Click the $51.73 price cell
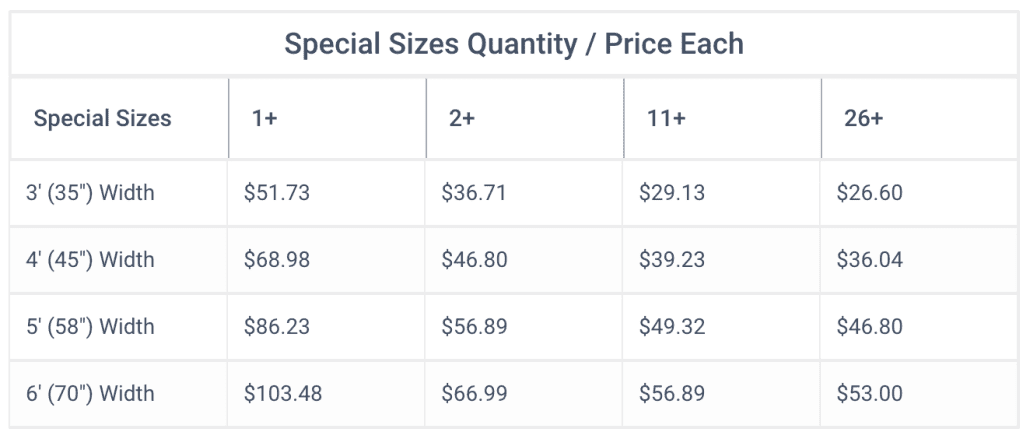 click(x=277, y=192)
